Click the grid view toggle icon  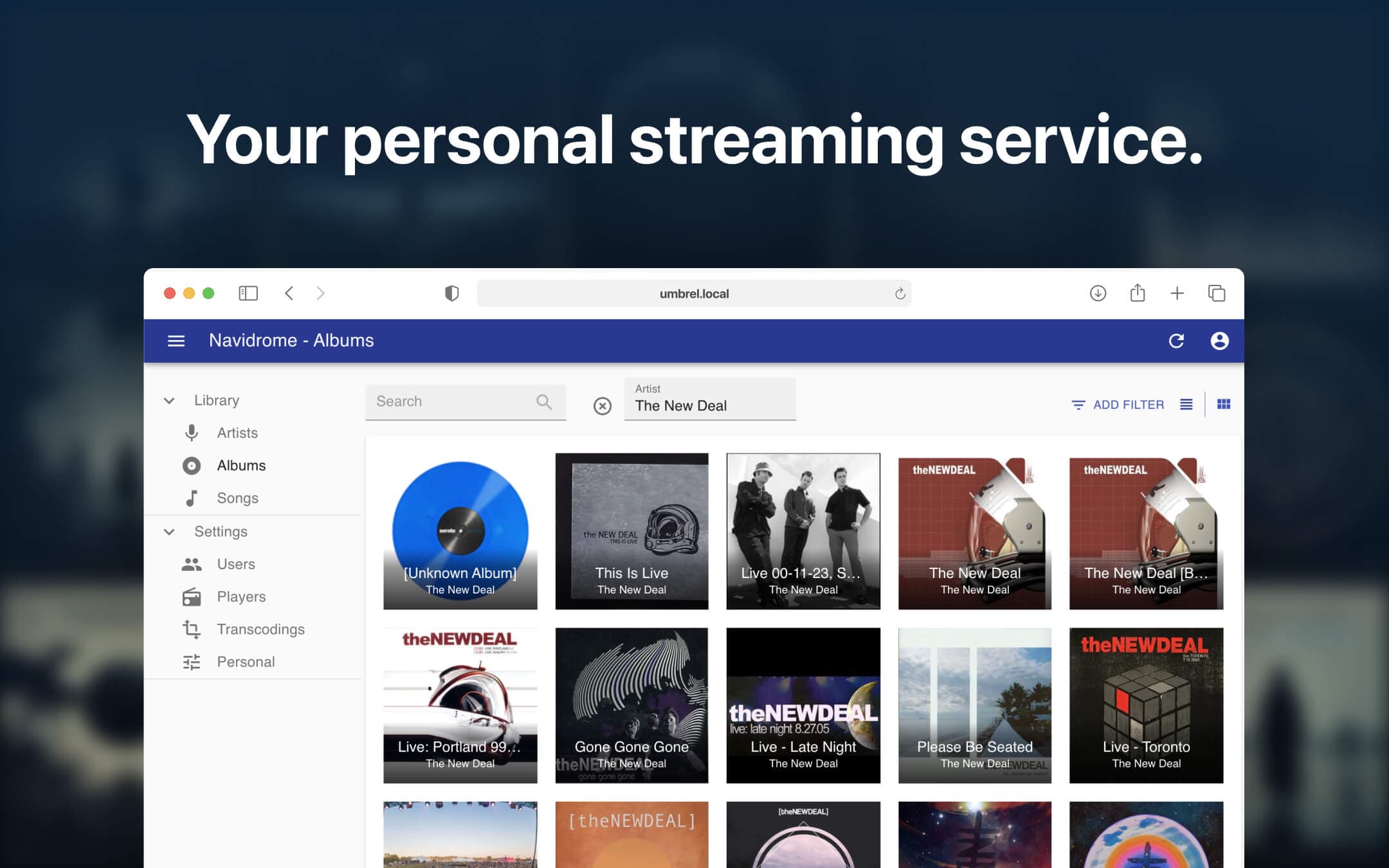click(1224, 404)
